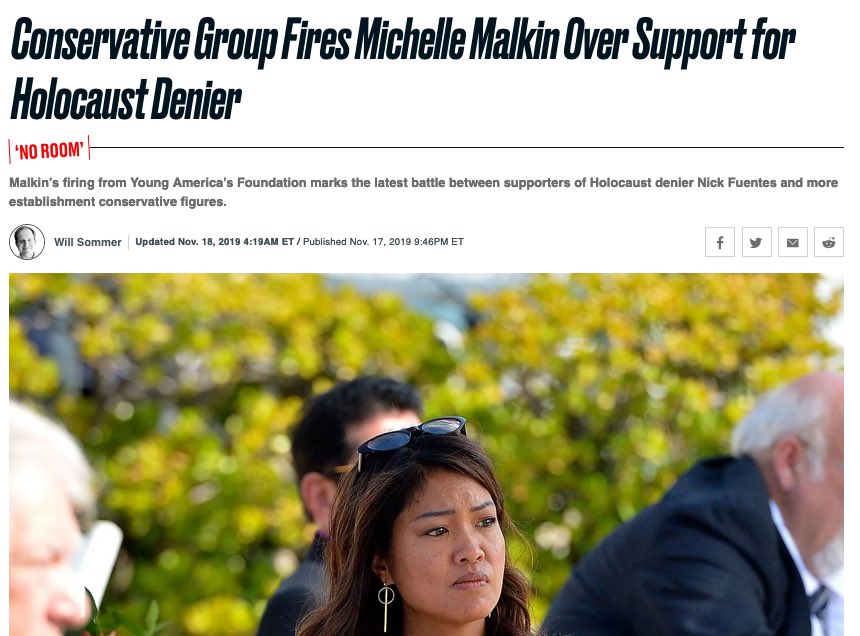This screenshot has height=636, width=860.
Task: Click the gold hoop earring in the photo
Action: click(x=386, y=605)
